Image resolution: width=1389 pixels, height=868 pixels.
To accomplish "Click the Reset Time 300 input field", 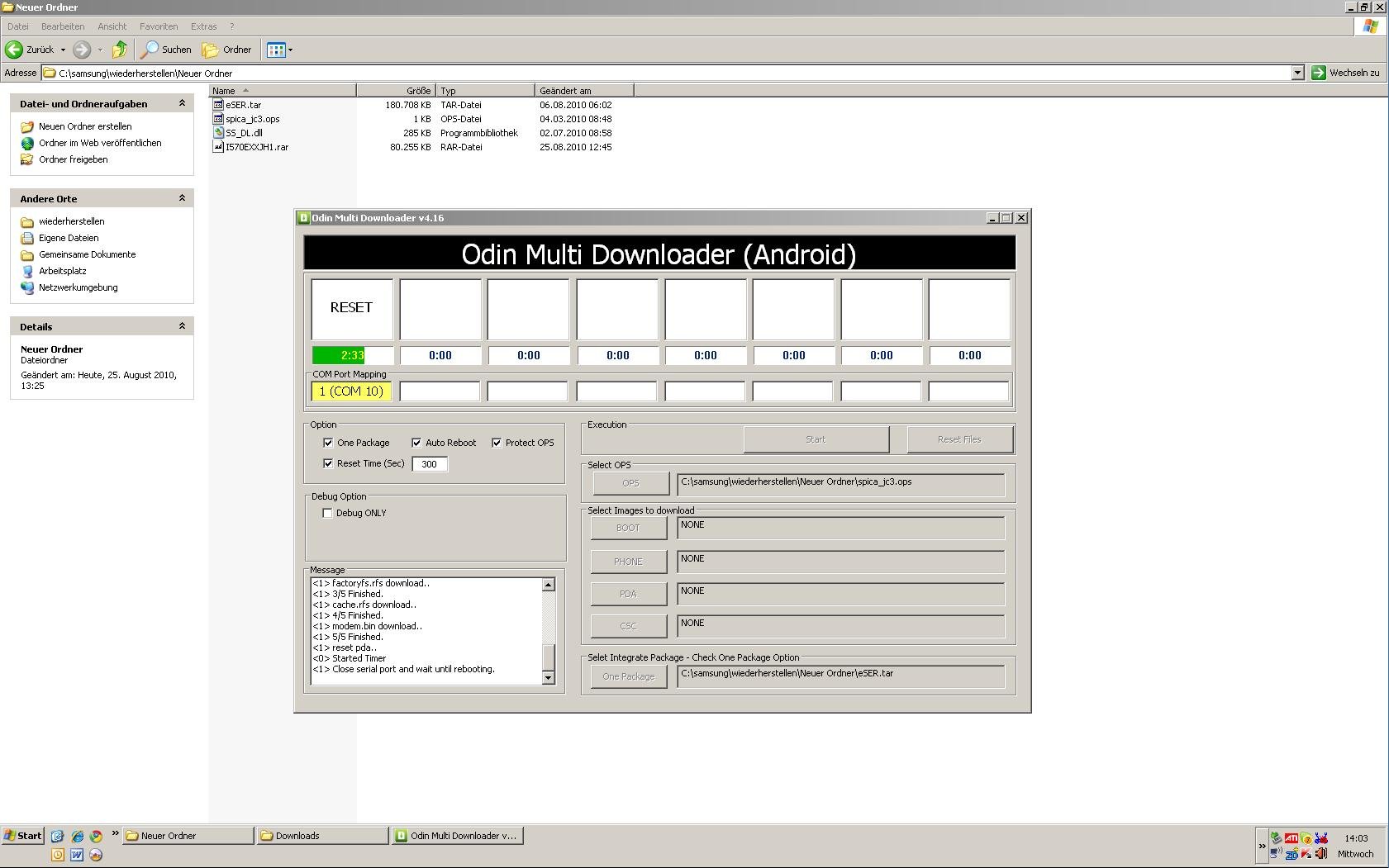I will [430, 464].
